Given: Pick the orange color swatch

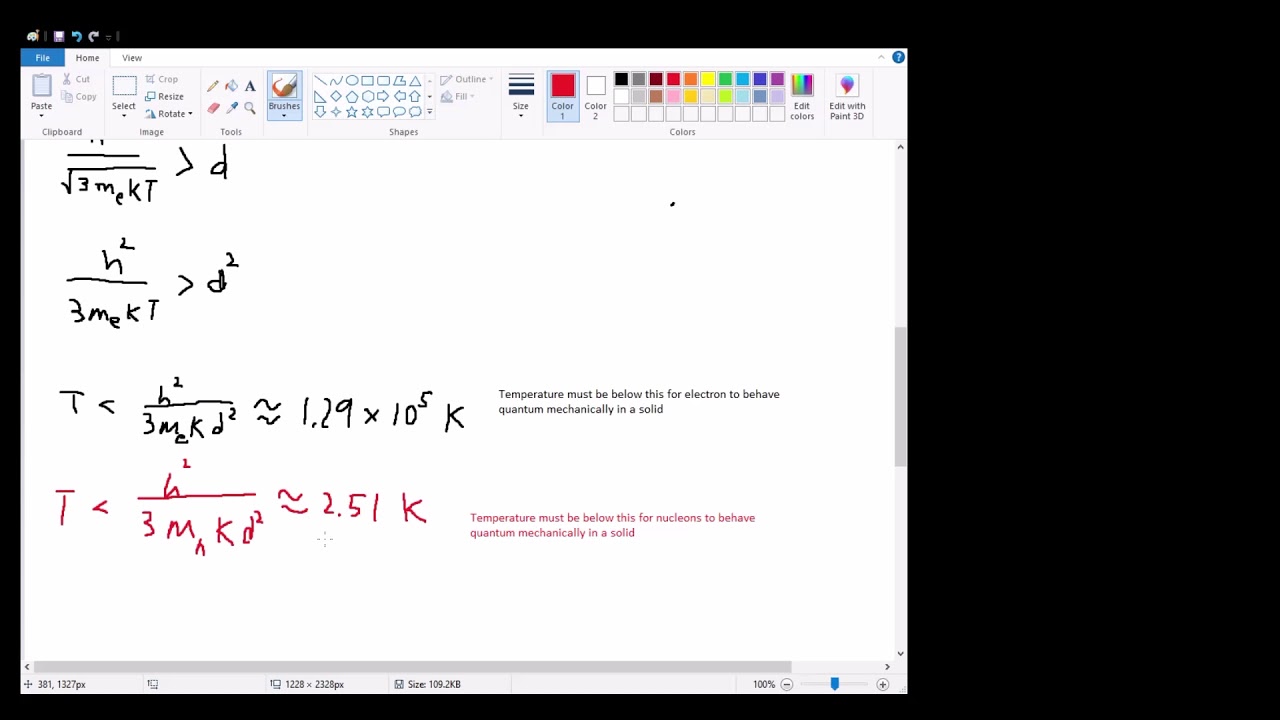Looking at the screenshot, I should tap(690, 80).
